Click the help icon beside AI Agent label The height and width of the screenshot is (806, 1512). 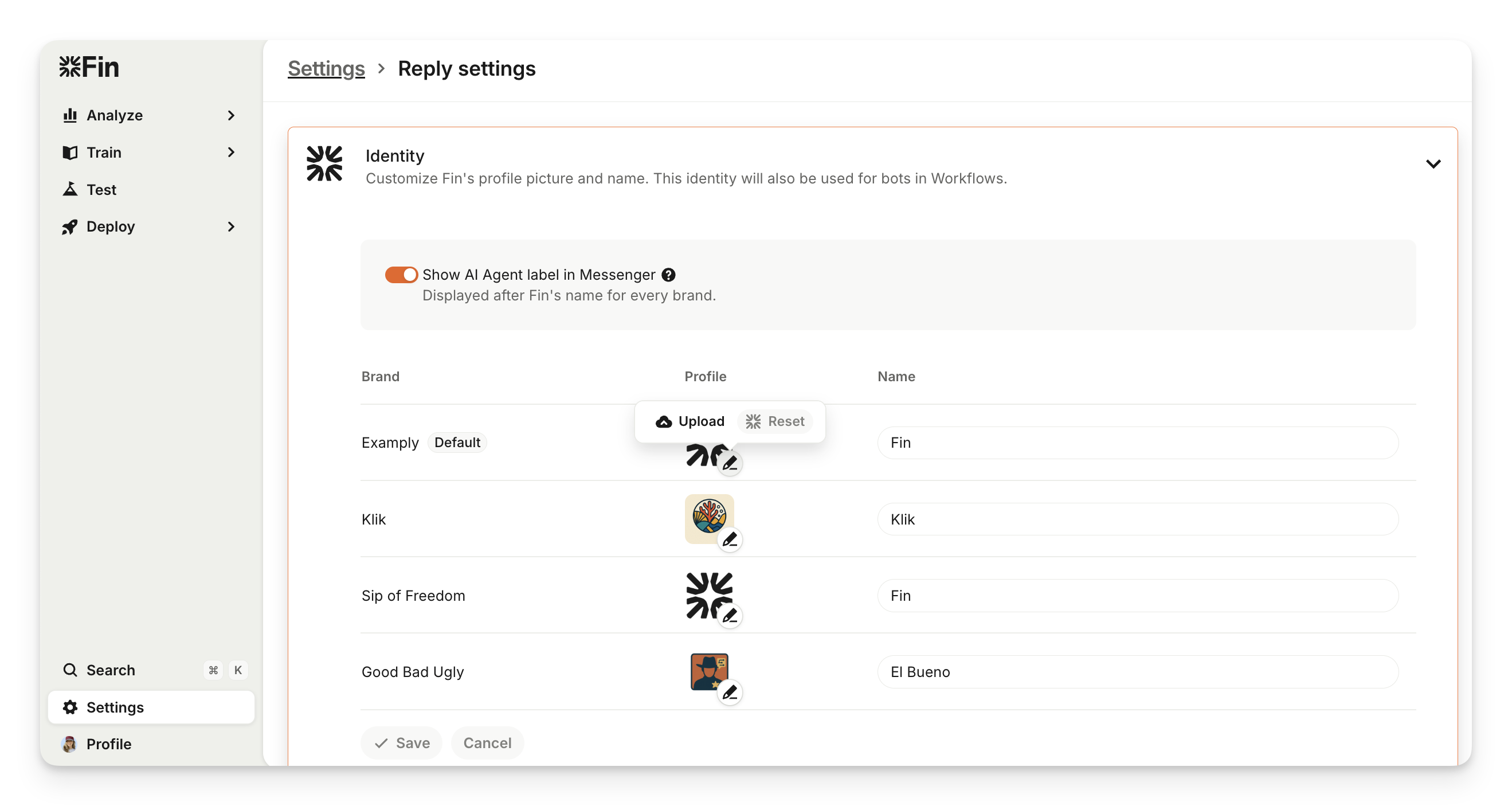tap(668, 275)
